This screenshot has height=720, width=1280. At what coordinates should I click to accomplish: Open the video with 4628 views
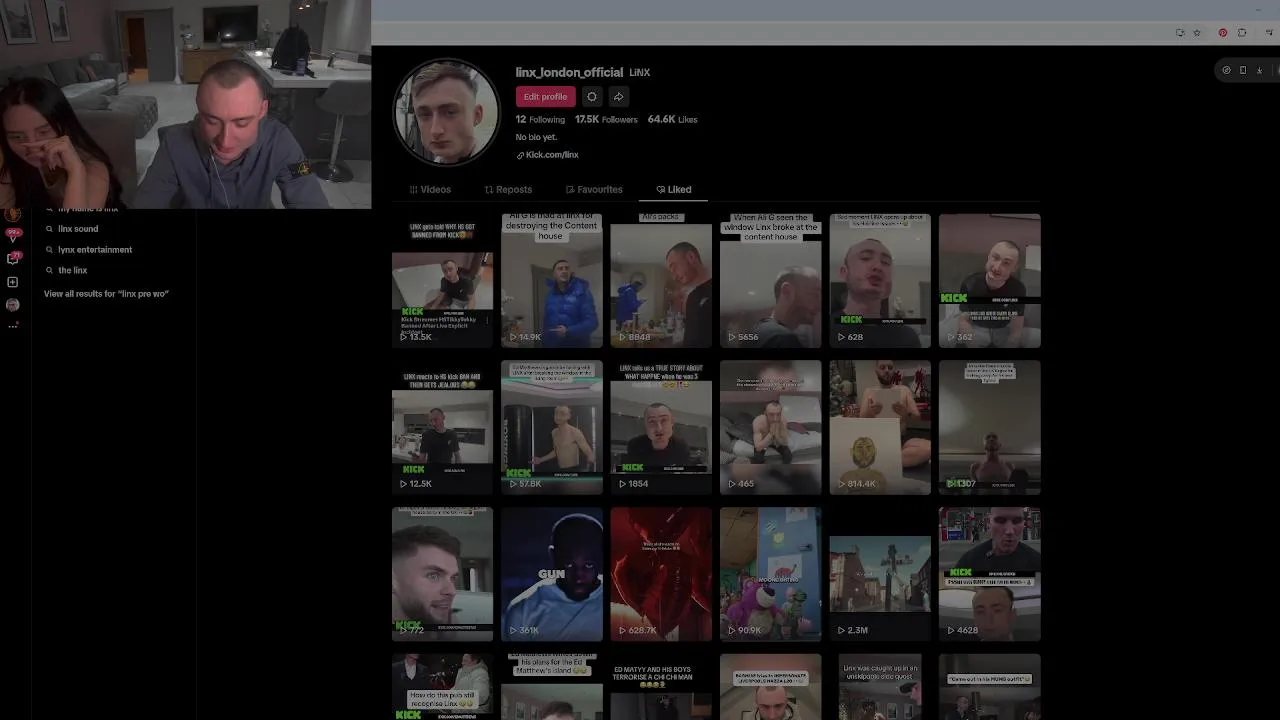[989, 574]
